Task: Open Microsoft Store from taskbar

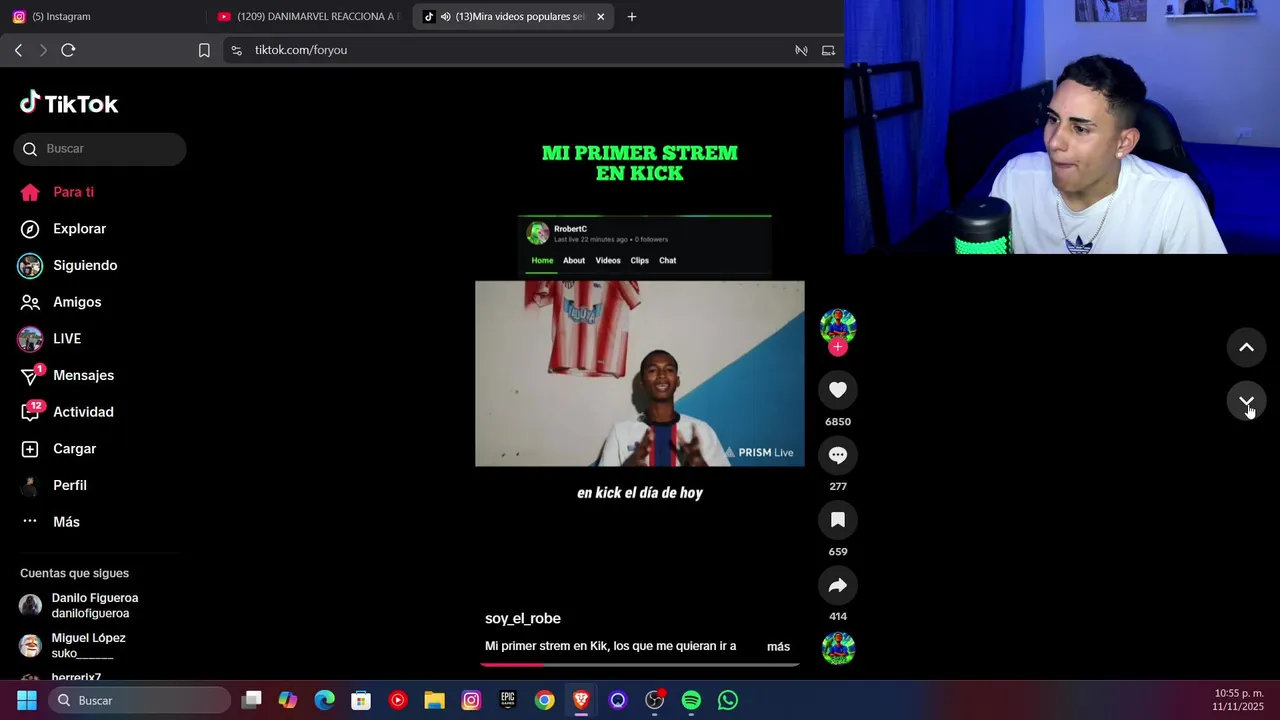Action: (x=361, y=700)
